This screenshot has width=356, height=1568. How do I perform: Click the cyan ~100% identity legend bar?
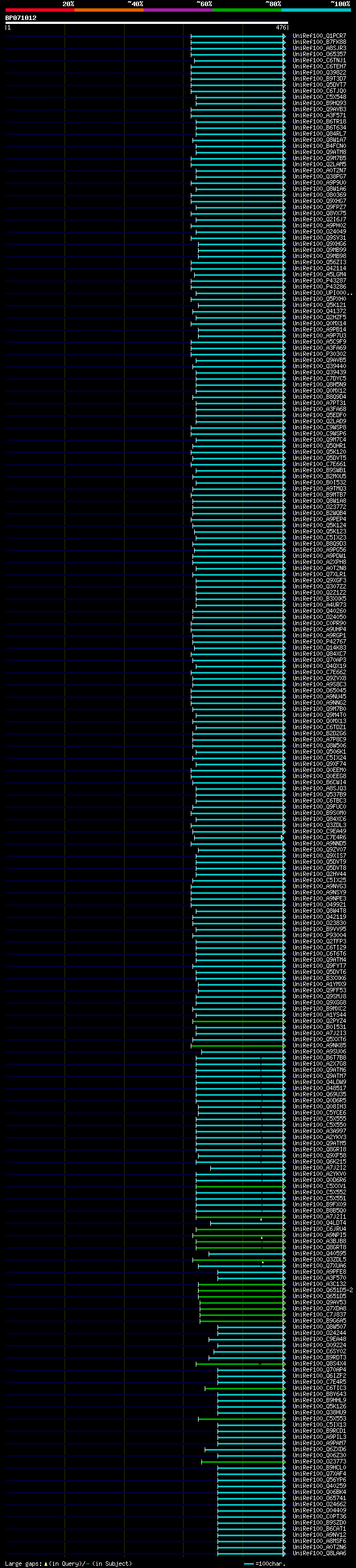tap(316, 10)
